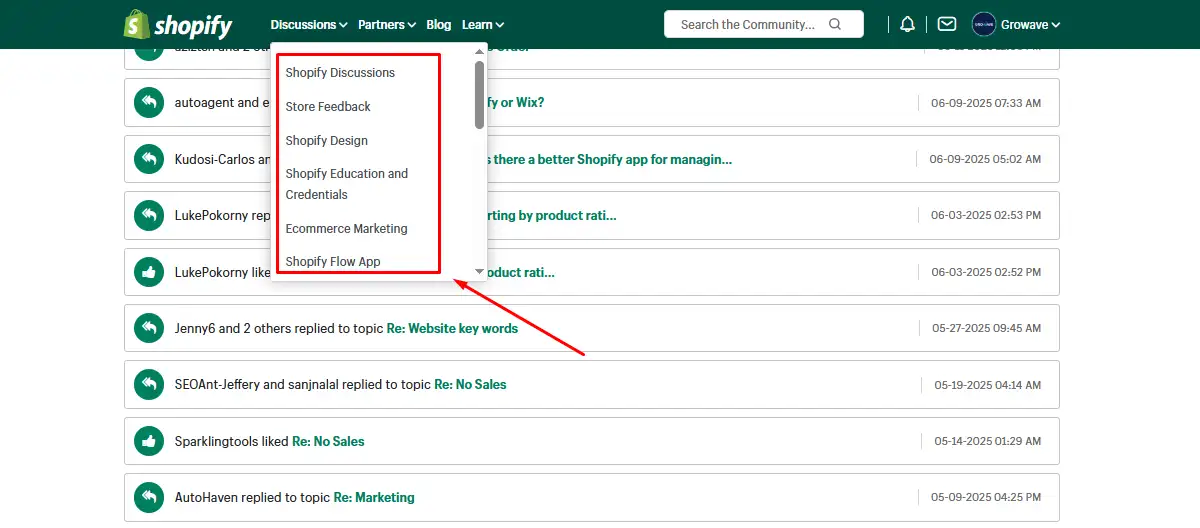Expand the Partners menu

click(x=387, y=24)
